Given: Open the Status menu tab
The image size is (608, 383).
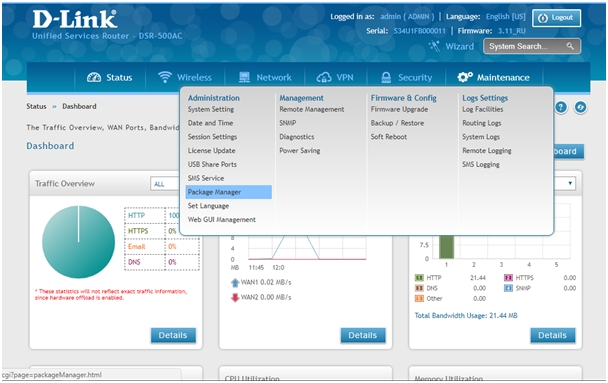Looking at the screenshot, I should pyautogui.click(x=110, y=77).
